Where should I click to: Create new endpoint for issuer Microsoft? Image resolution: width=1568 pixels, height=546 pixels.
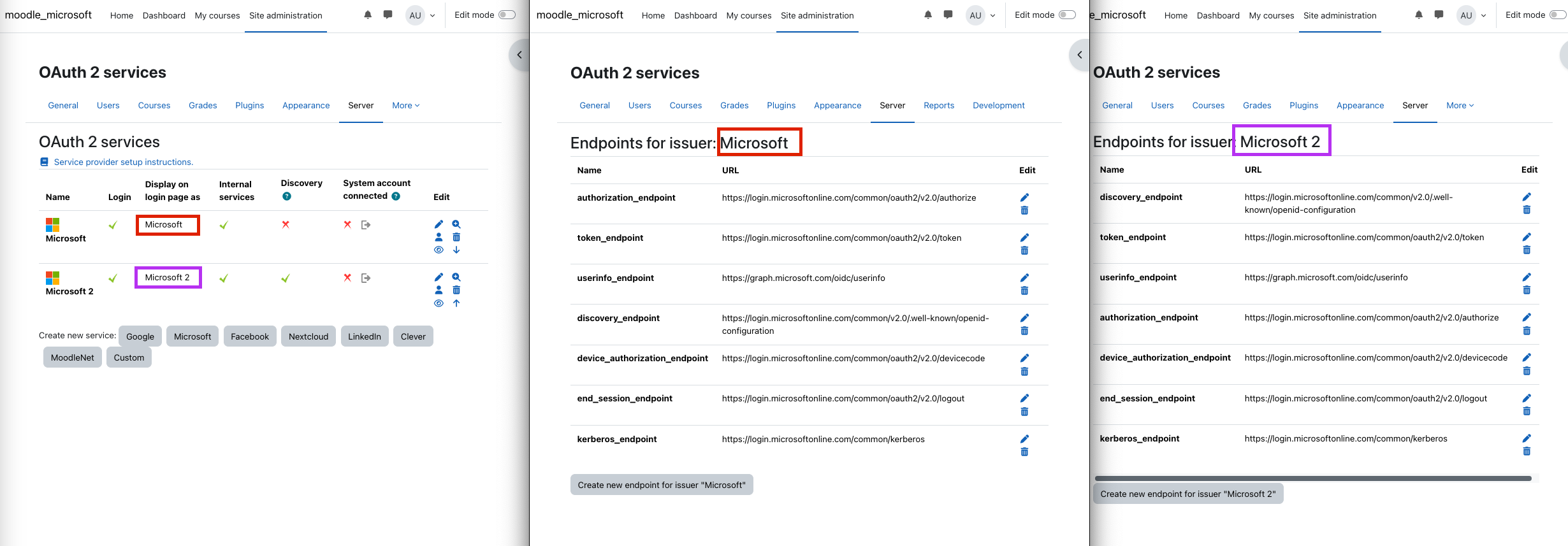tap(662, 485)
